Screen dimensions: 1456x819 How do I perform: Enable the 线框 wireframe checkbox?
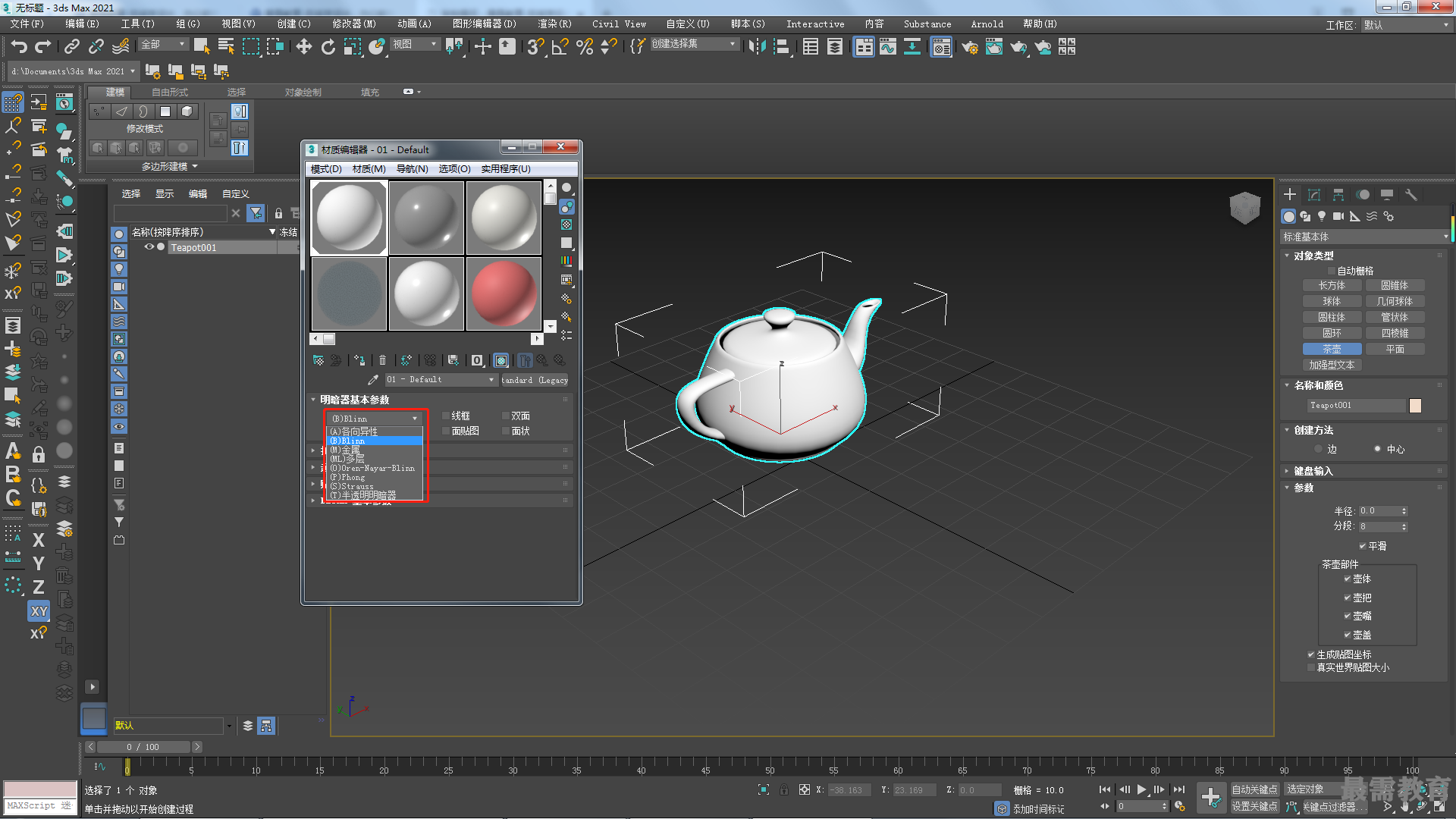pyautogui.click(x=446, y=416)
